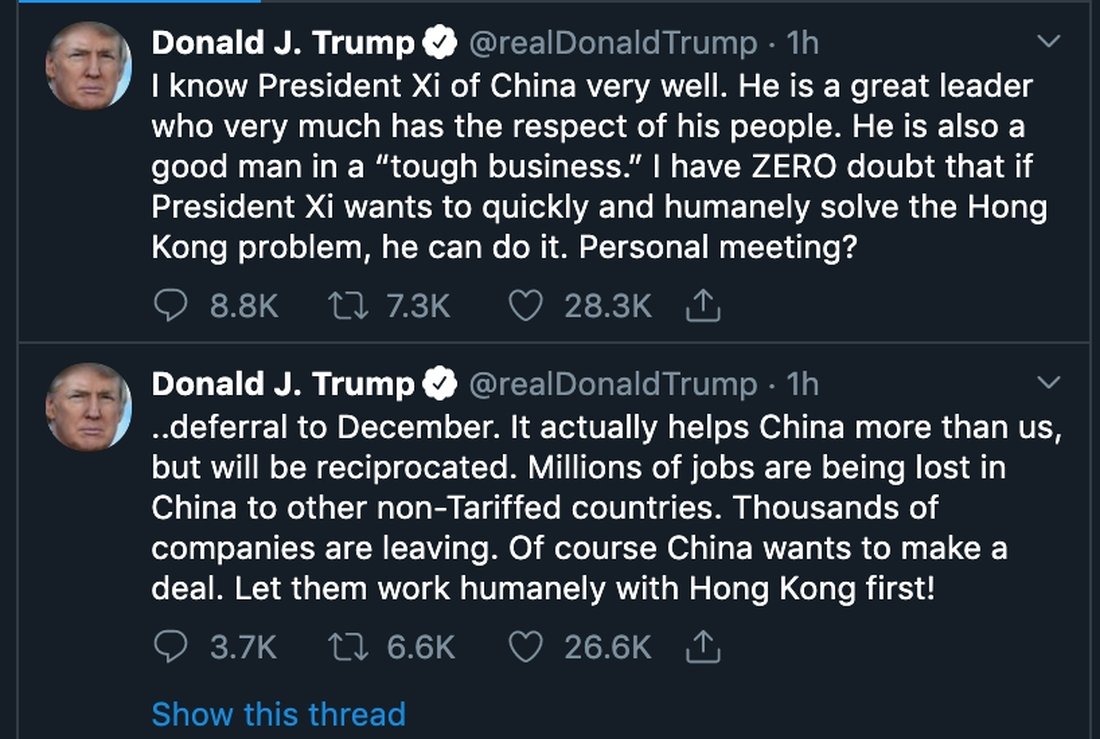1100x739 pixels.
Task: Click Show this thread link
Action: tap(278, 714)
